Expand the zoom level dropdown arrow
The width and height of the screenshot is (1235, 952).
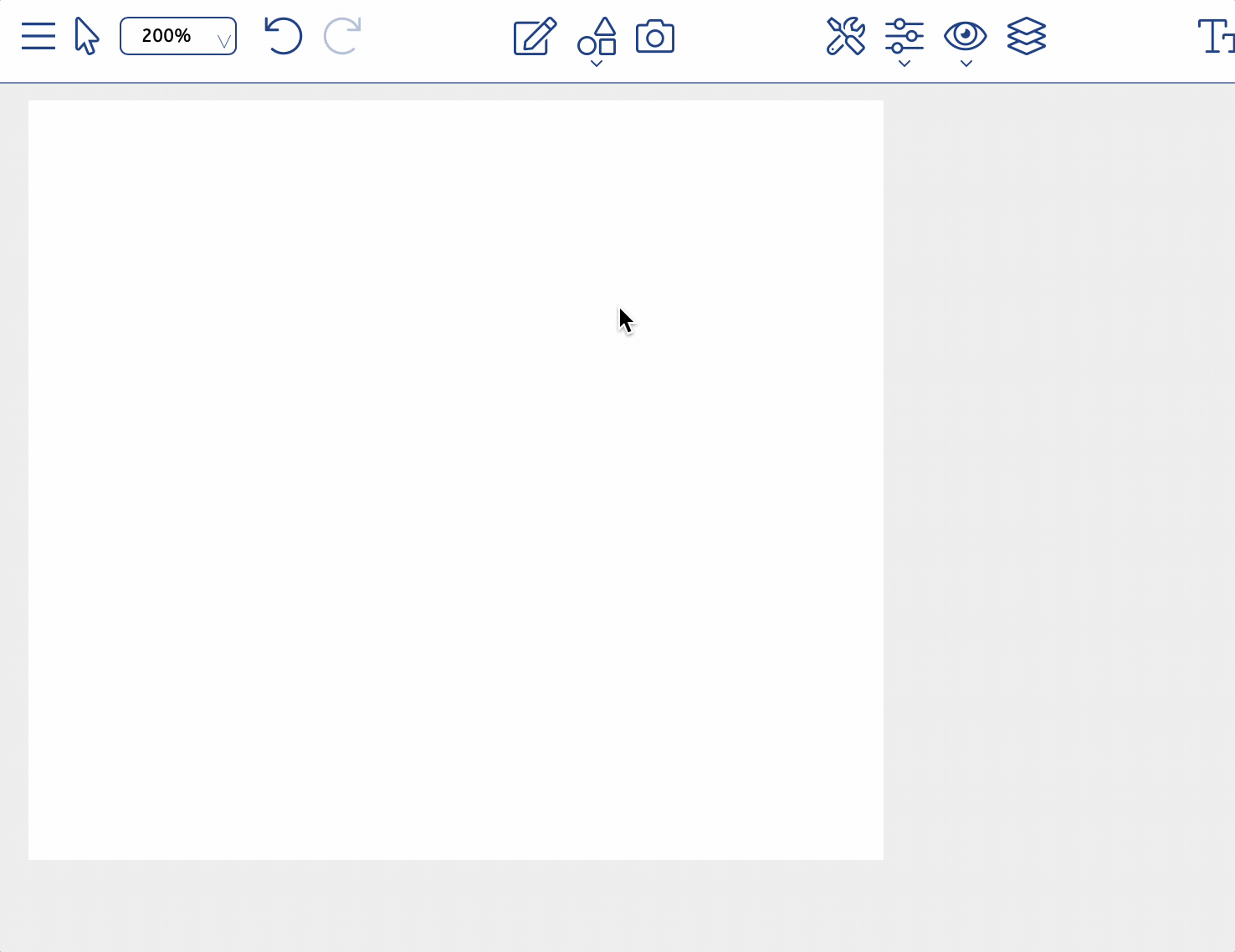coord(223,40)
